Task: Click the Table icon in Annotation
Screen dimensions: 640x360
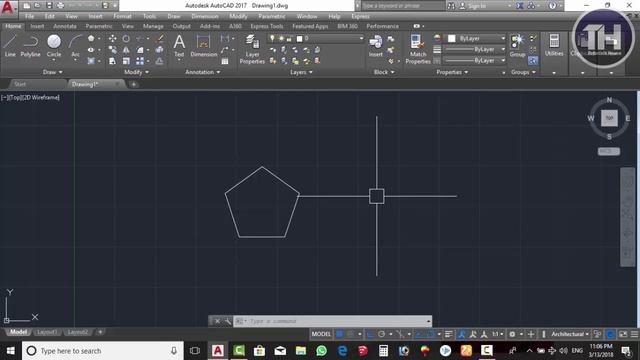Action: click(x=225, y=61)
